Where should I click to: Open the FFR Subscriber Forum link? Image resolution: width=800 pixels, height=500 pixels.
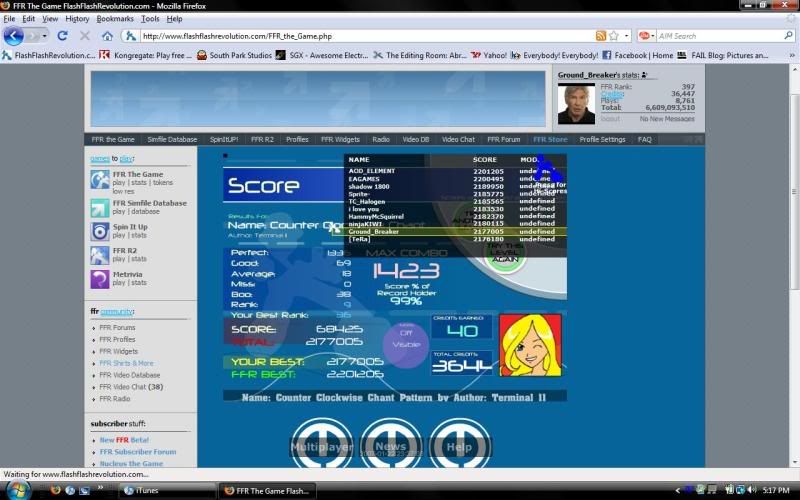click(138, 452)
